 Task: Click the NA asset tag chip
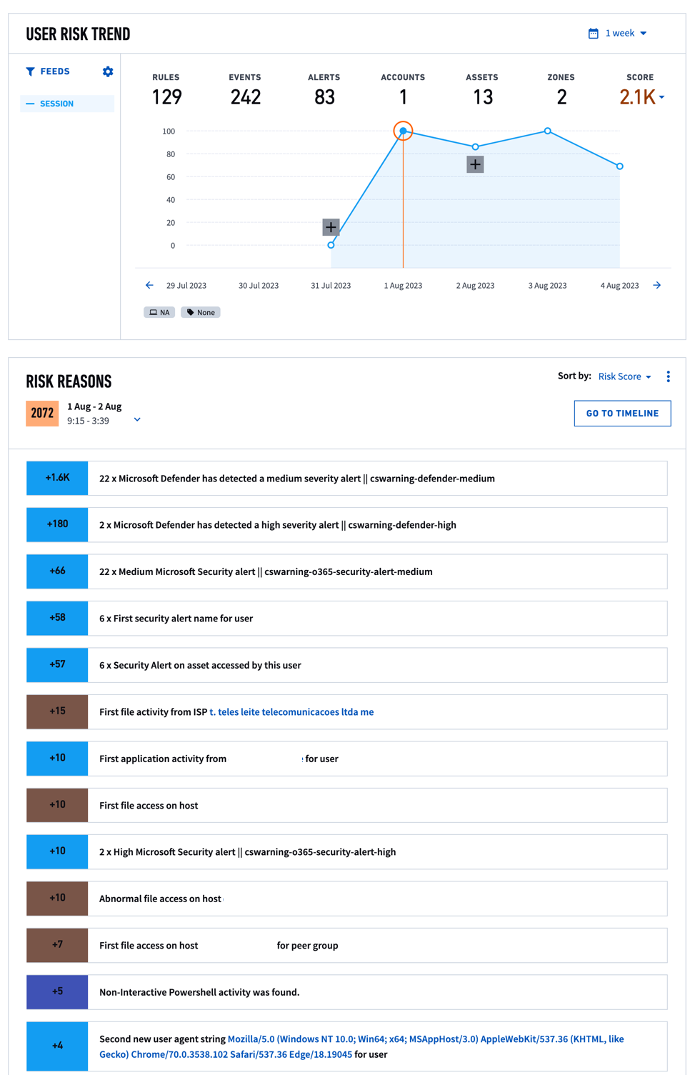pyautogui.click(x=160, y=312)
